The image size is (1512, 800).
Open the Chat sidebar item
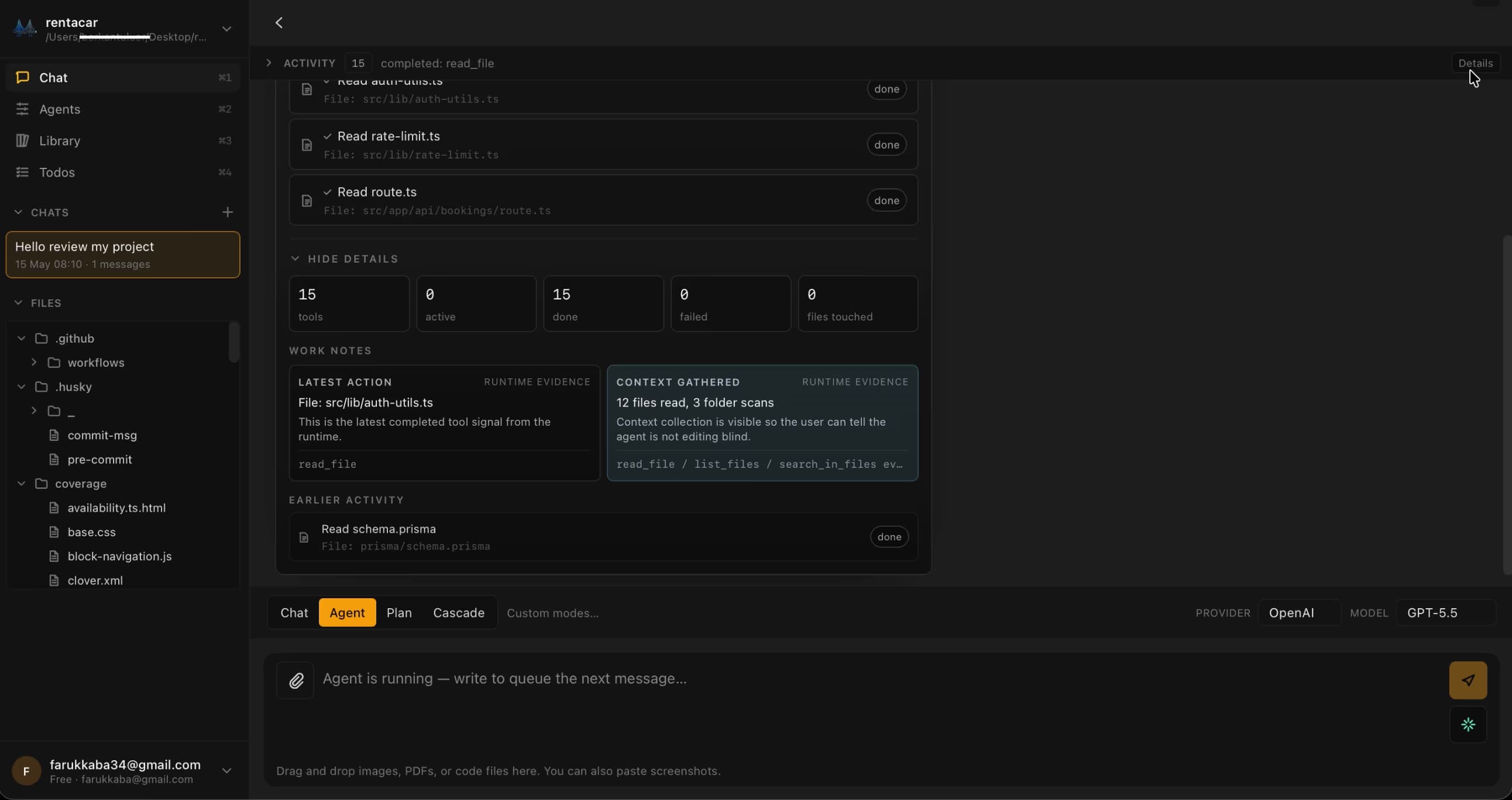coord(123,77)
